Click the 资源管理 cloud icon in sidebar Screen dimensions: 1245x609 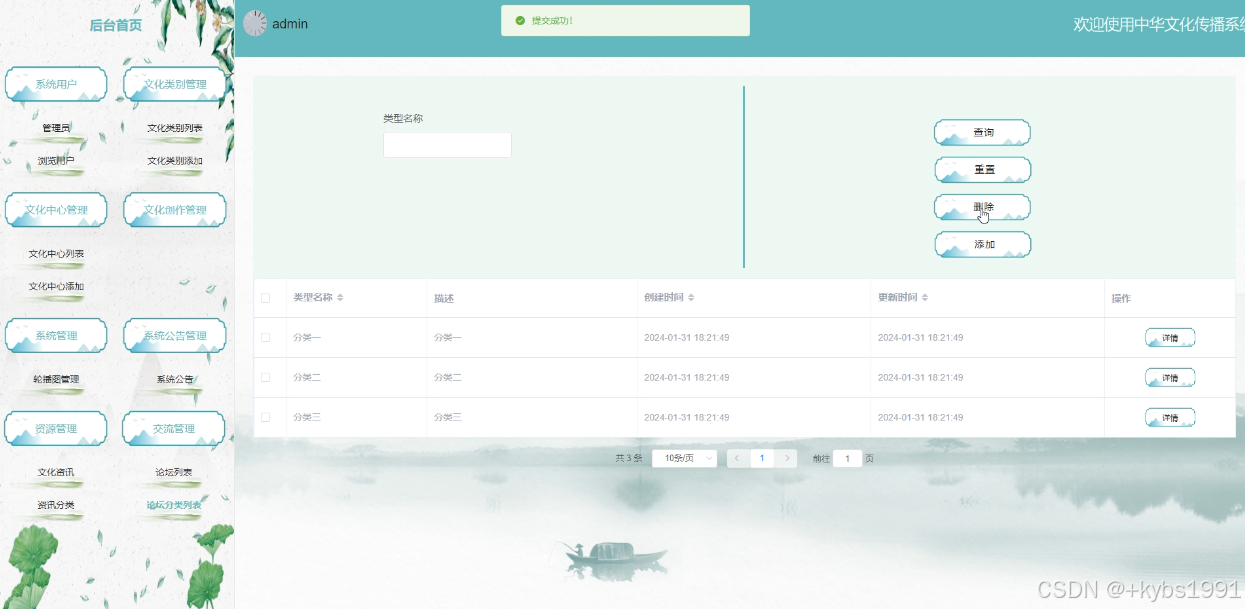(x=56, y=428)
